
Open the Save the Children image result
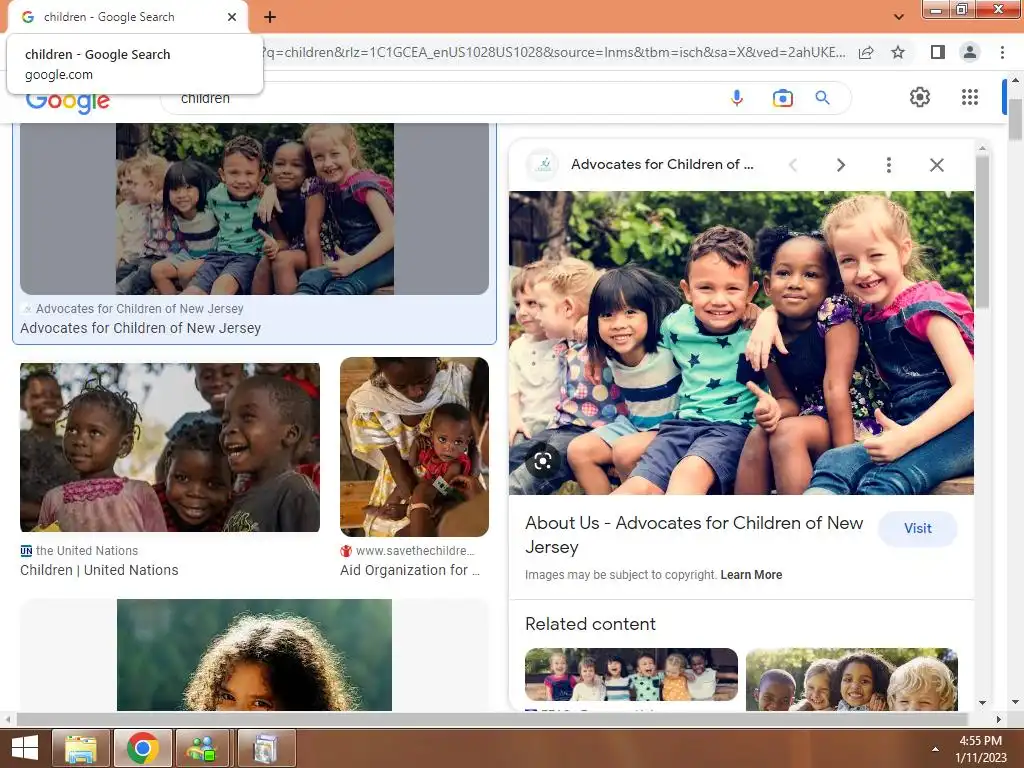(414, 447)
